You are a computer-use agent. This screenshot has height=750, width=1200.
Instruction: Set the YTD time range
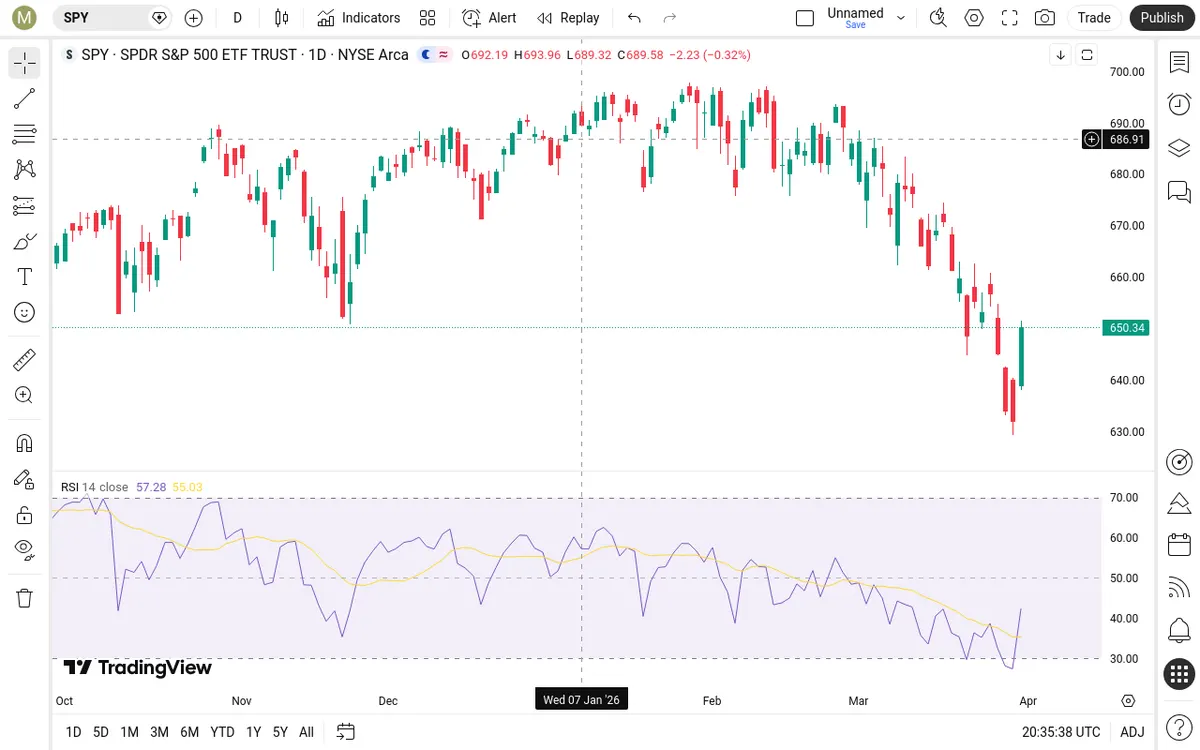(x=222, y=732)
